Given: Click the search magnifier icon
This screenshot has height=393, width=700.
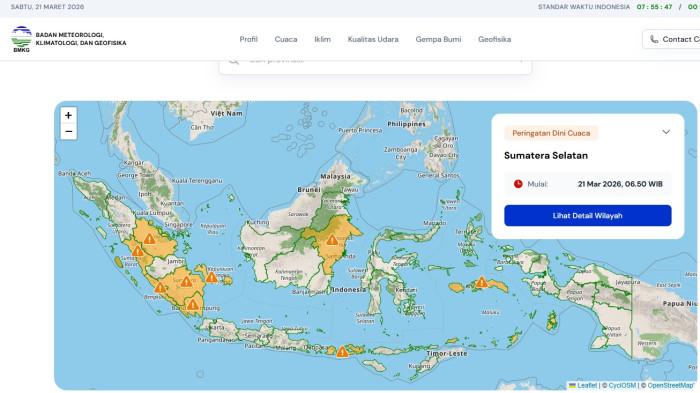Looking at the screenshot, I should pyautogui.click(x=234, y=61).
